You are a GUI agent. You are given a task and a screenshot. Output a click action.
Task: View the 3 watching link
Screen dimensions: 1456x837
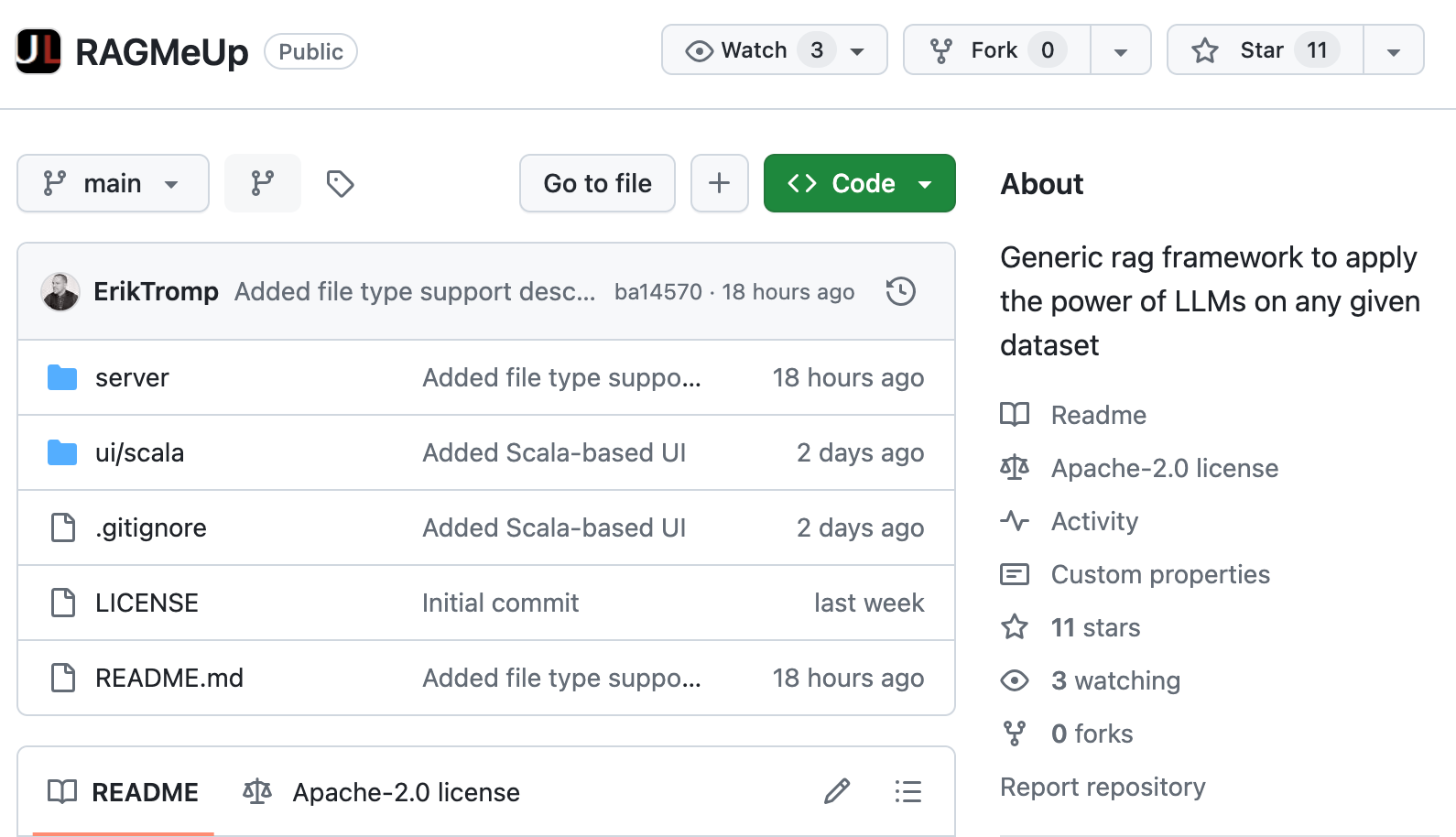(x=1115, y=680)
